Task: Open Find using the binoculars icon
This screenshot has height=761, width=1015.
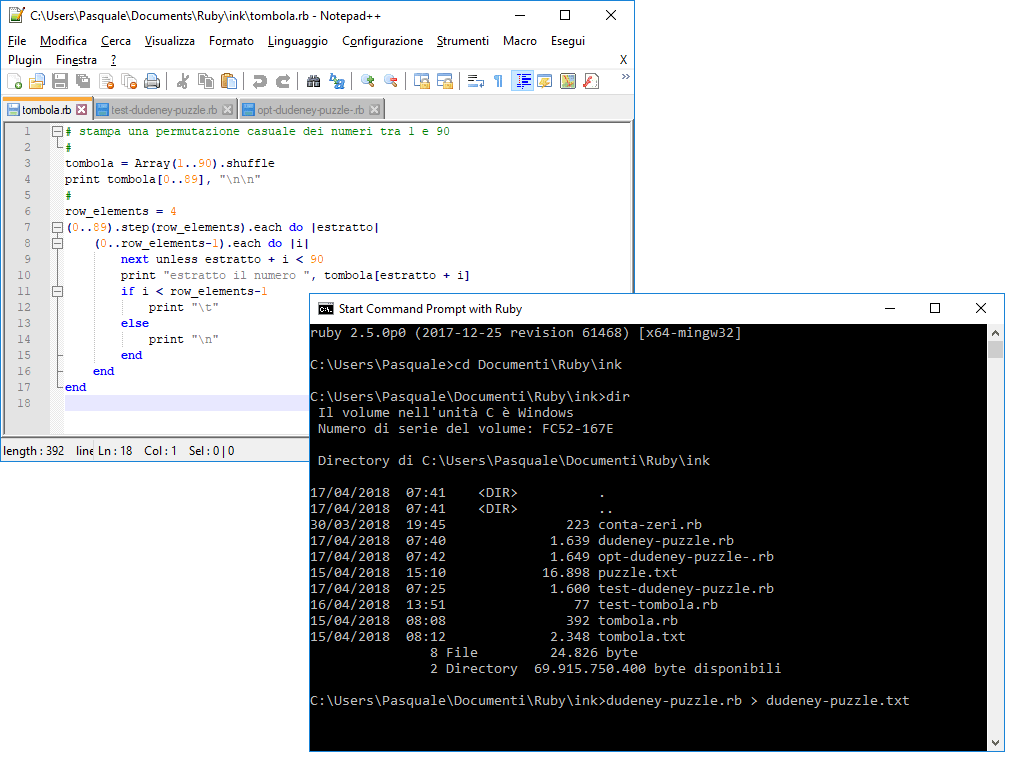Action: pos(313,81)
